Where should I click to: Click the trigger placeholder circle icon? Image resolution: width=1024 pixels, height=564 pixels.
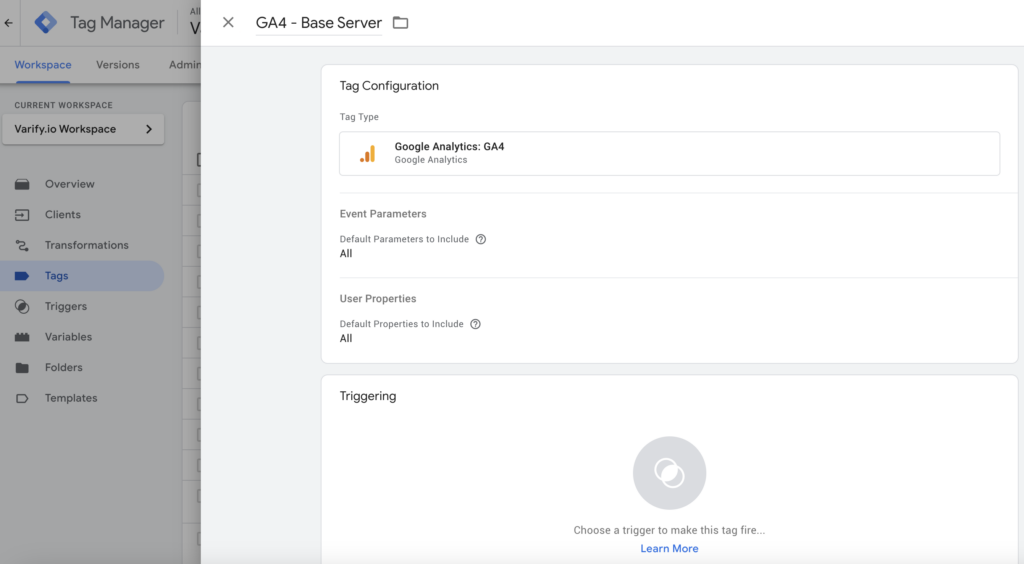(x=669, y=473)
